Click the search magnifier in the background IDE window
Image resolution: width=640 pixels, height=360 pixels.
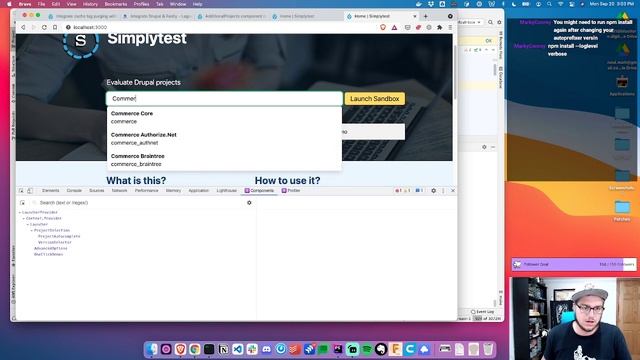pos(490,22)
